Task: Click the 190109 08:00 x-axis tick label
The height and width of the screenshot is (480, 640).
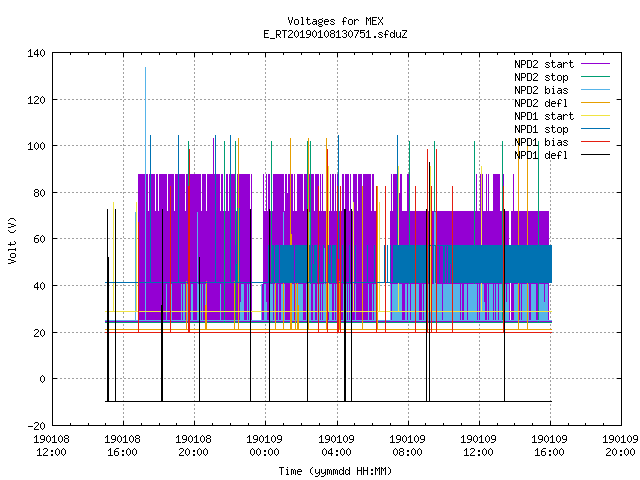Action: pos(407,446)
